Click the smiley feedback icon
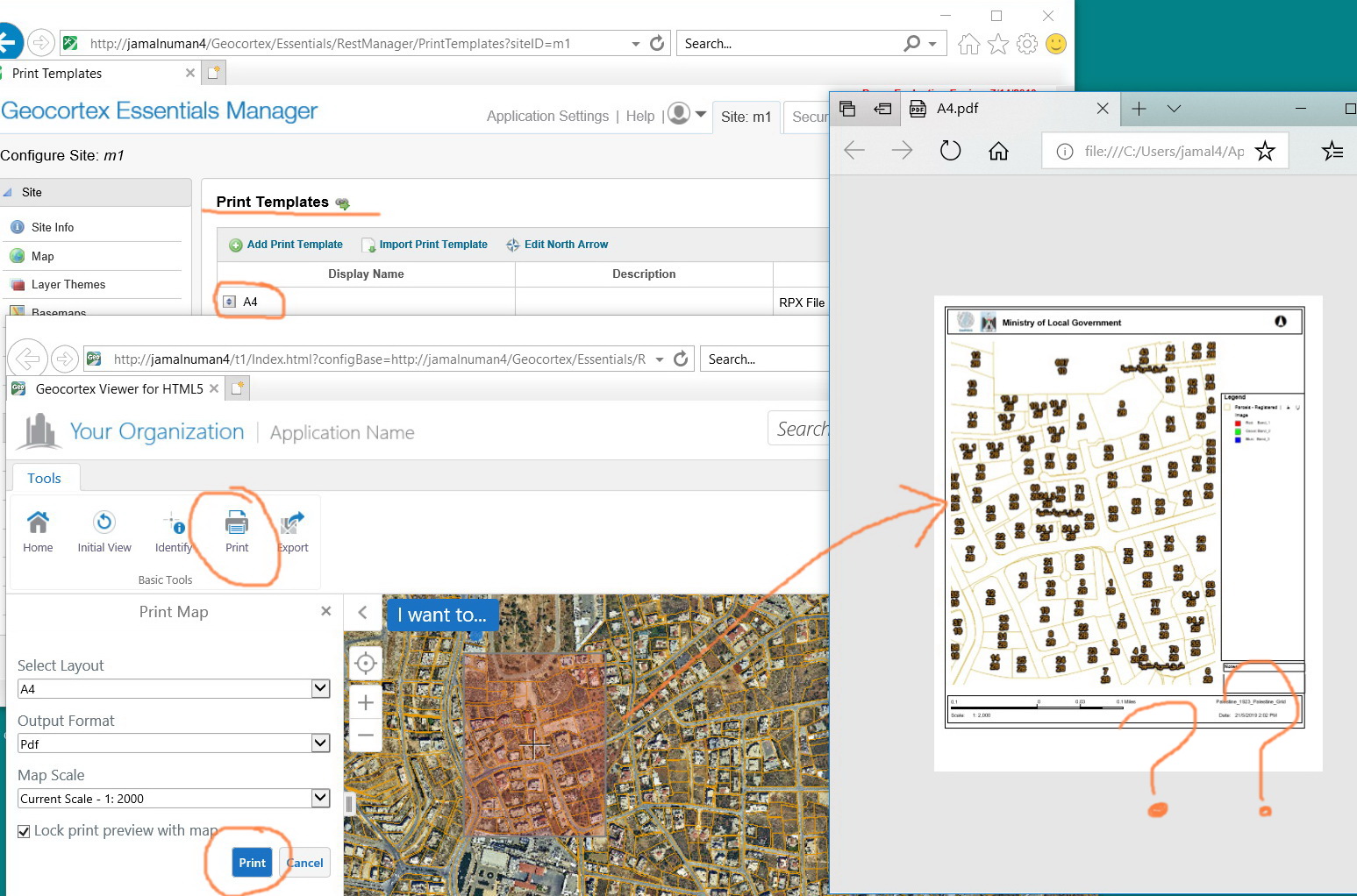The image size is (1357, 896). [1056, 43]
